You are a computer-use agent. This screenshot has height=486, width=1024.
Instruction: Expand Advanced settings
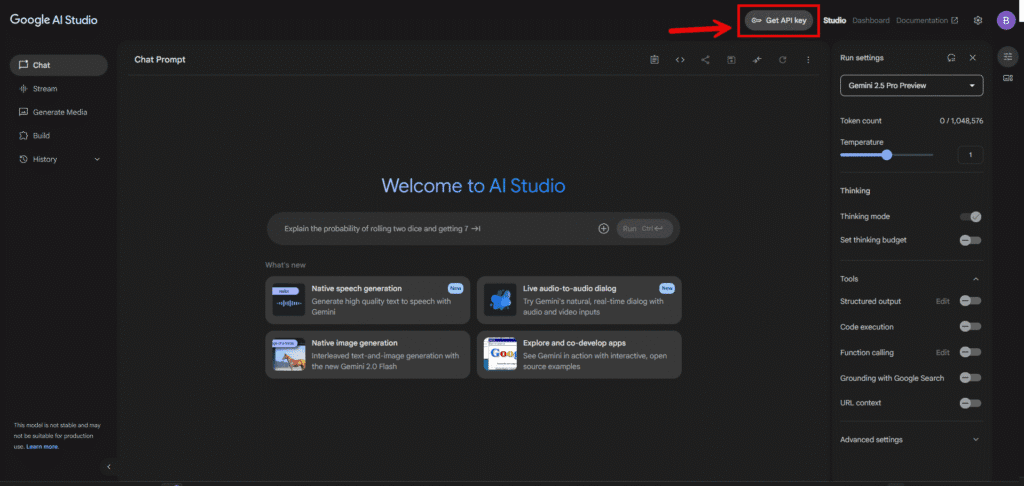[910, 440]
